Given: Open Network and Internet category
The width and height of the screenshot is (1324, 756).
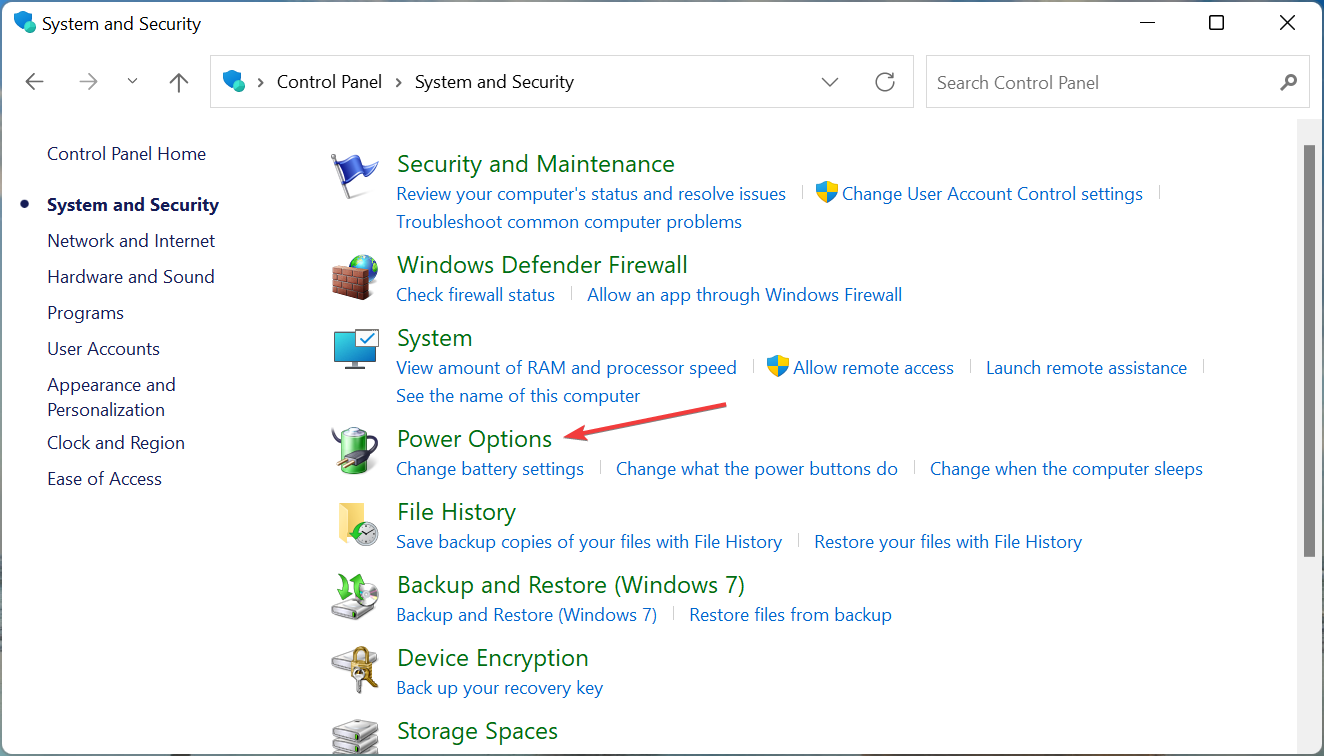Looking at the screenshot, I should (131, 241).
